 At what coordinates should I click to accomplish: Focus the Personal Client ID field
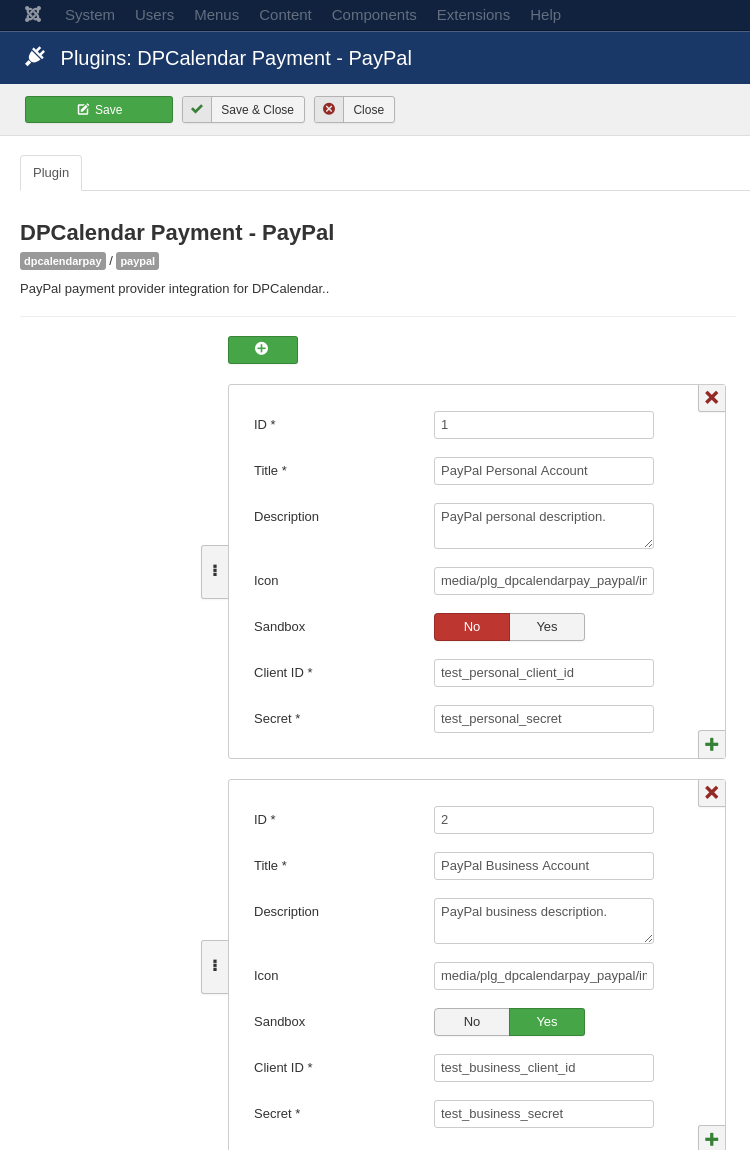tap(543, 673)
